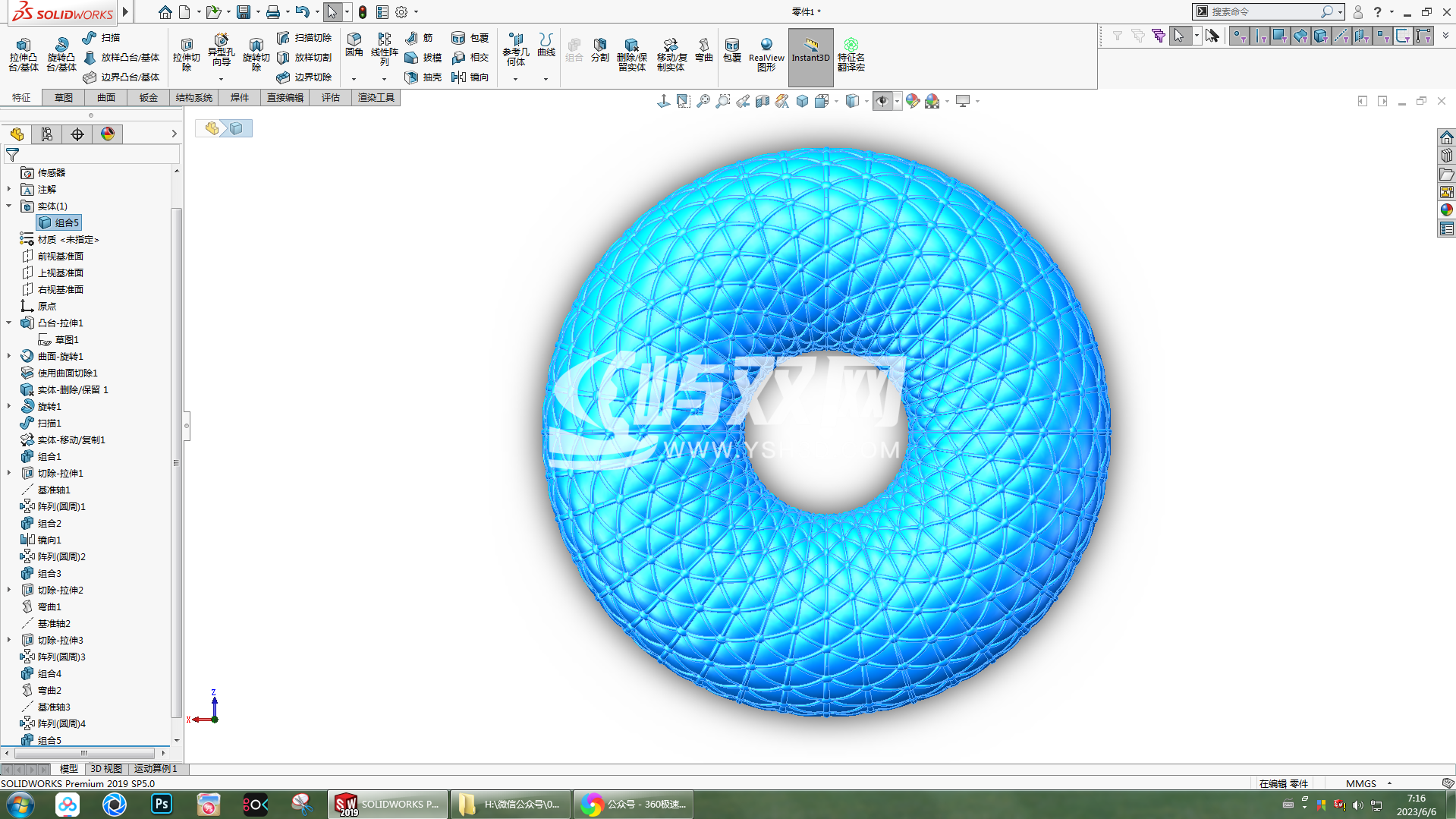Open the DisplayManager color ball tab
Screen dimensions: 1456x819
point(108,134)
